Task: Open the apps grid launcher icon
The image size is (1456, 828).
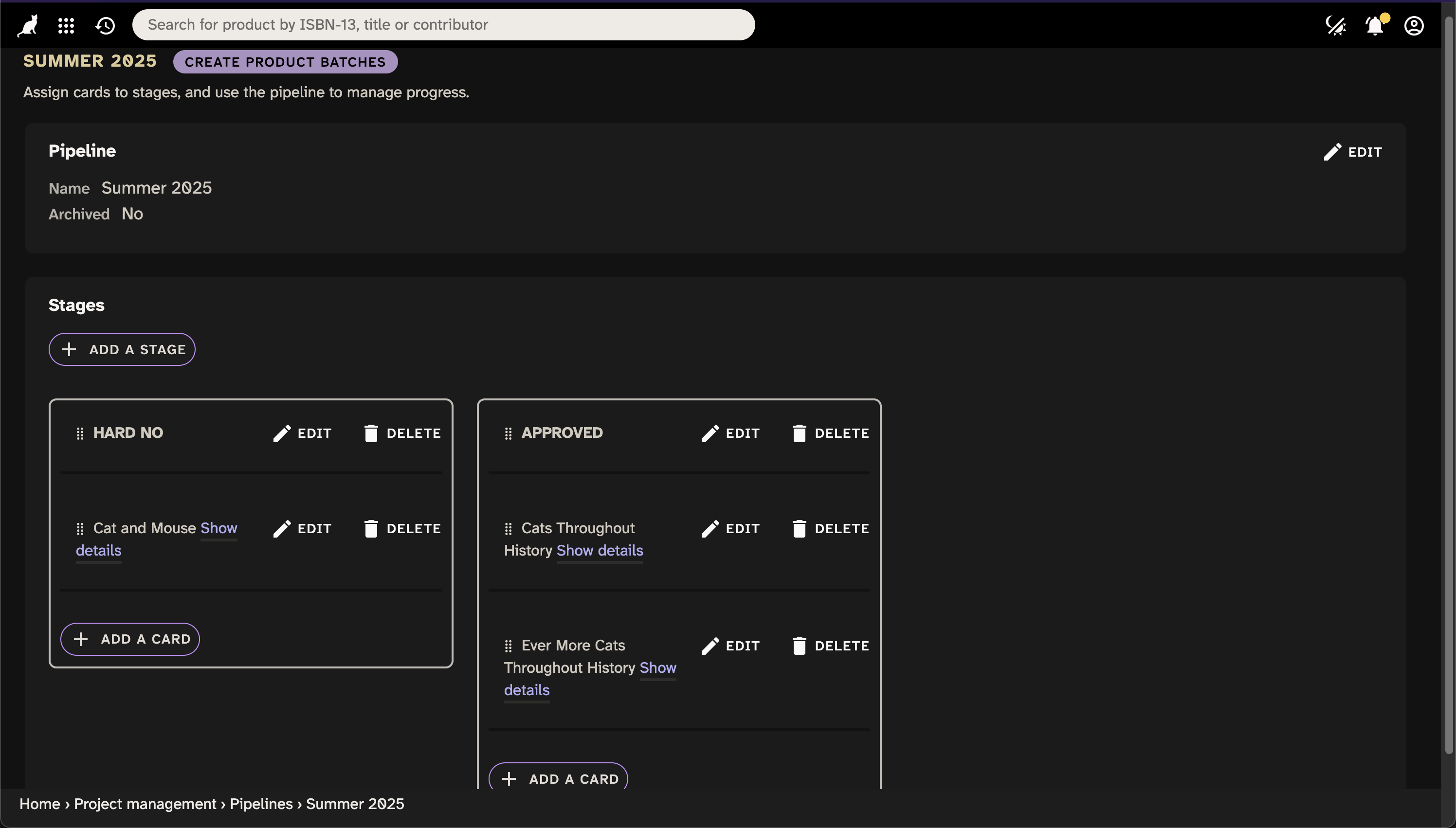Action: [x=65, y=25]
